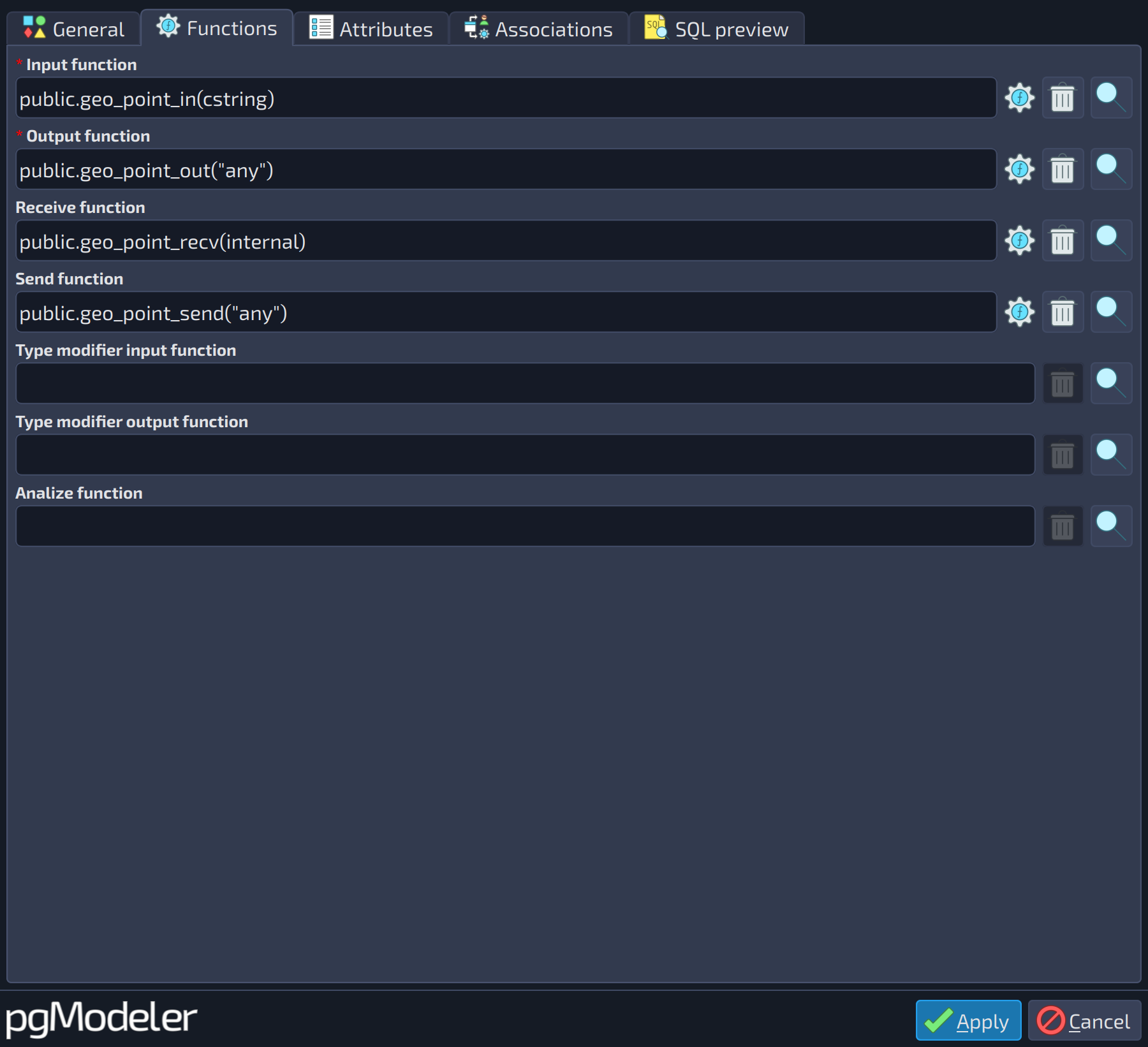Screen dimensions: 1148x1047
Task: Browse for Type modifier output function
Action: tap(1111, 455)
